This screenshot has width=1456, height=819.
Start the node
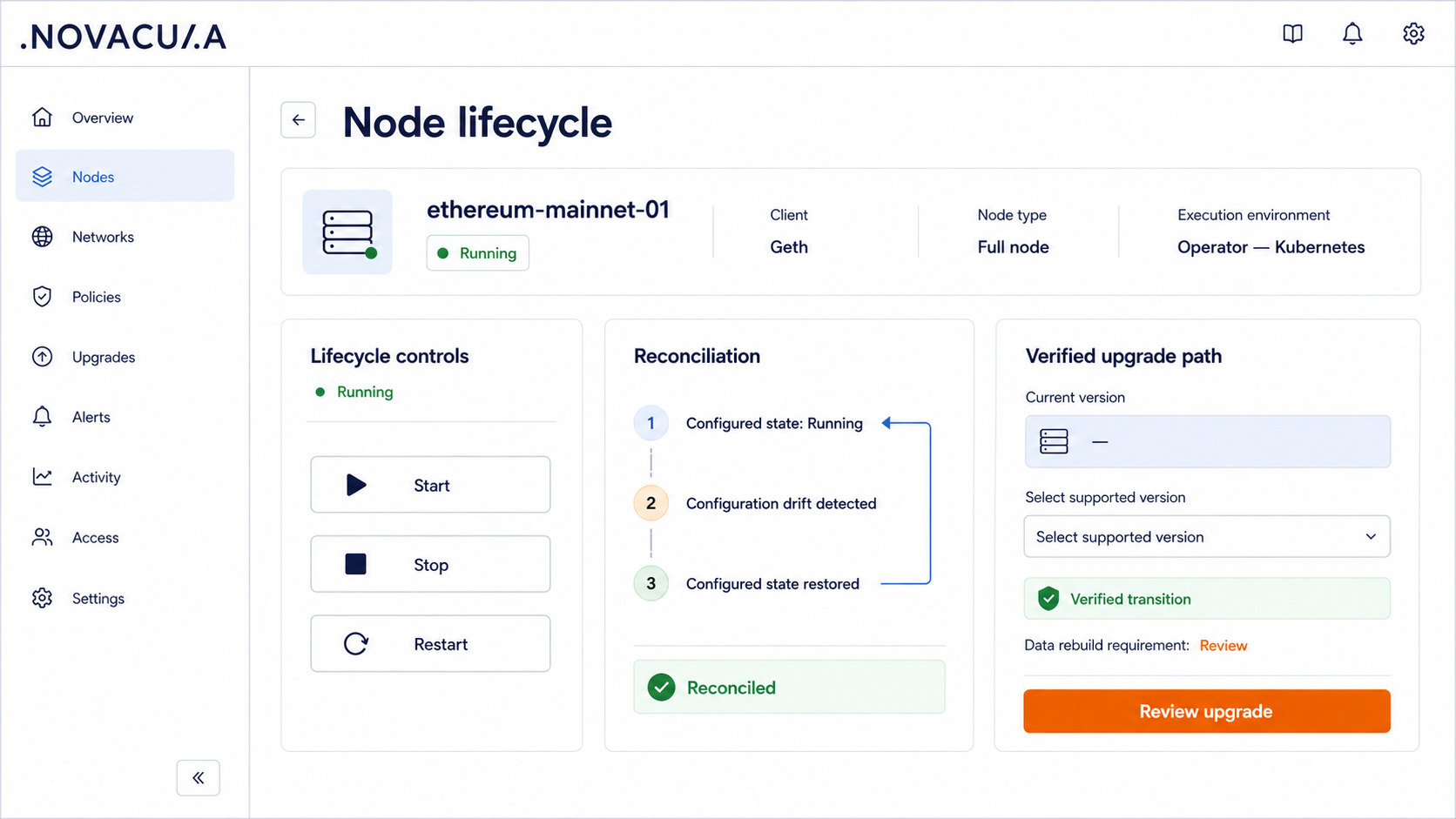430,485
